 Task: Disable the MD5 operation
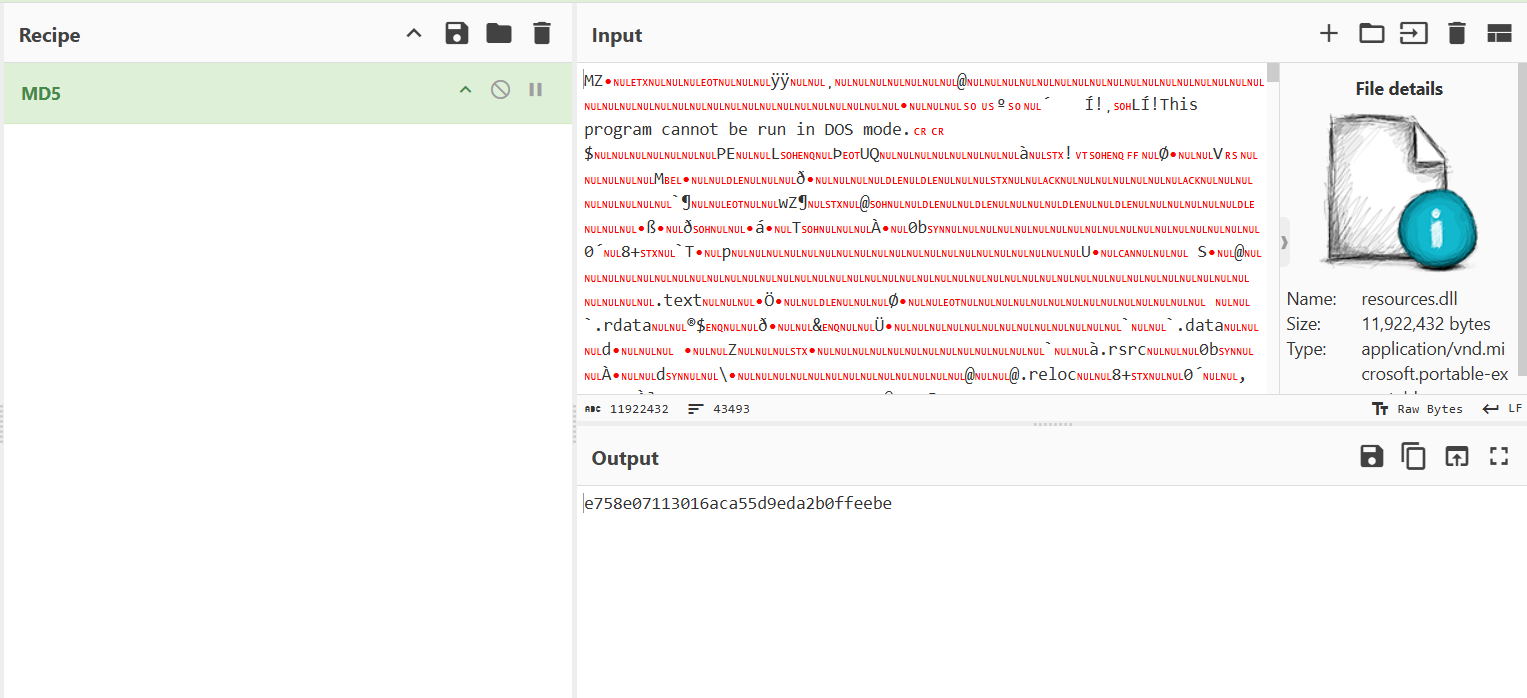tap(500, 90)
